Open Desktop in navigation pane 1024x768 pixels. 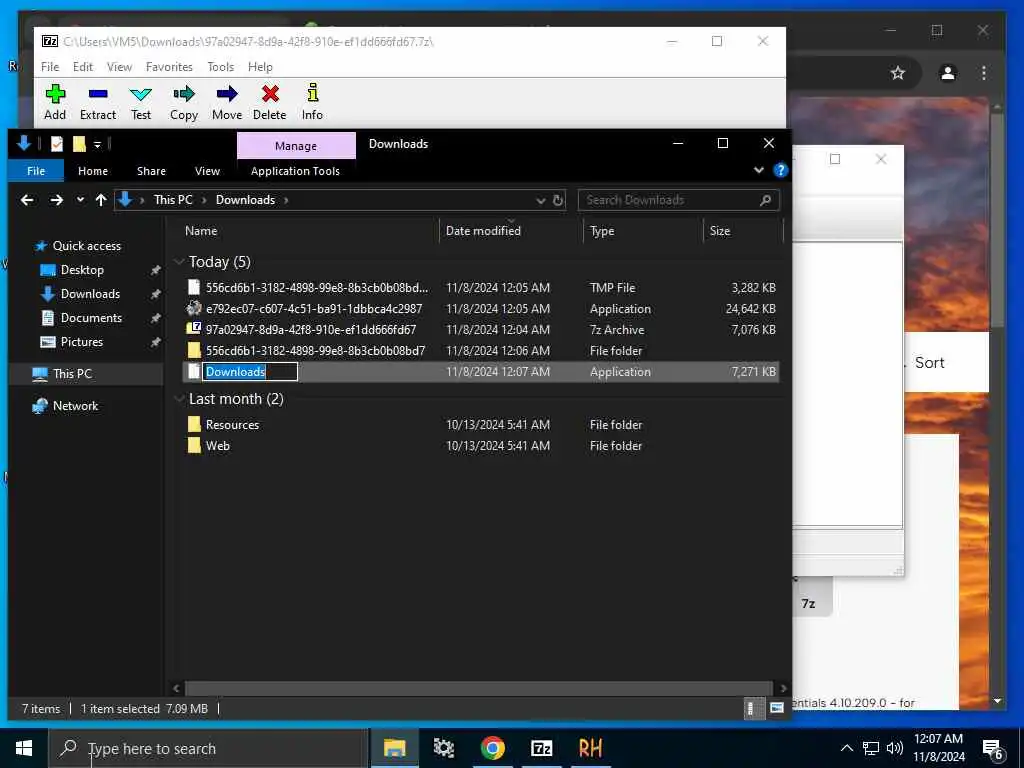click(x=82, y=270)
